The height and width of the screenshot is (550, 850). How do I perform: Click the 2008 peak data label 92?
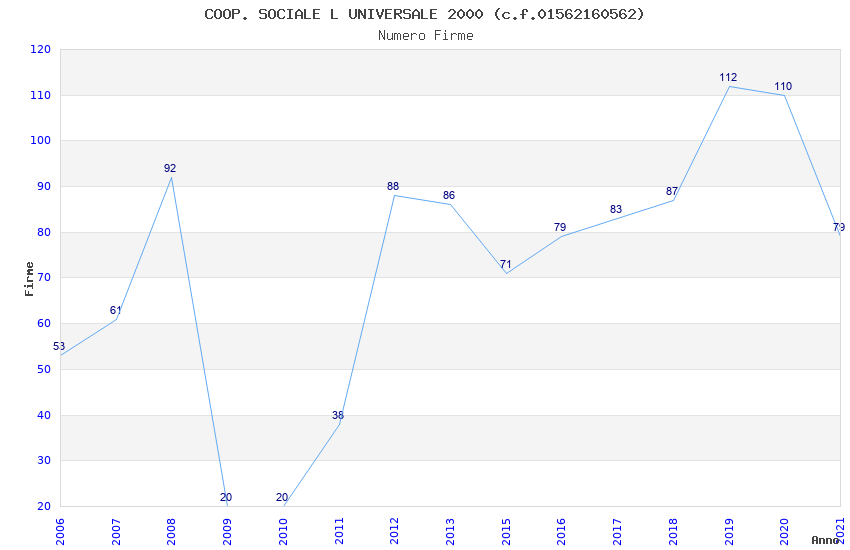(170, 169)
